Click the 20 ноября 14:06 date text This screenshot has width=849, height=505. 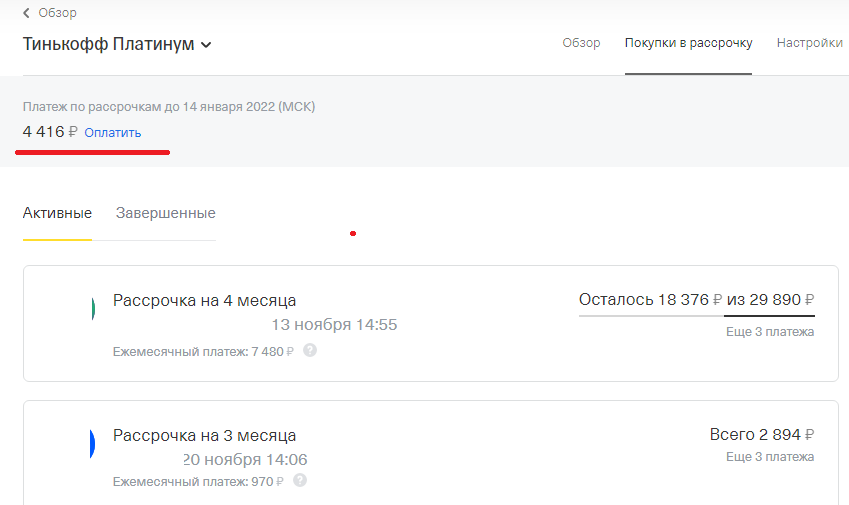tap(245, 460)
